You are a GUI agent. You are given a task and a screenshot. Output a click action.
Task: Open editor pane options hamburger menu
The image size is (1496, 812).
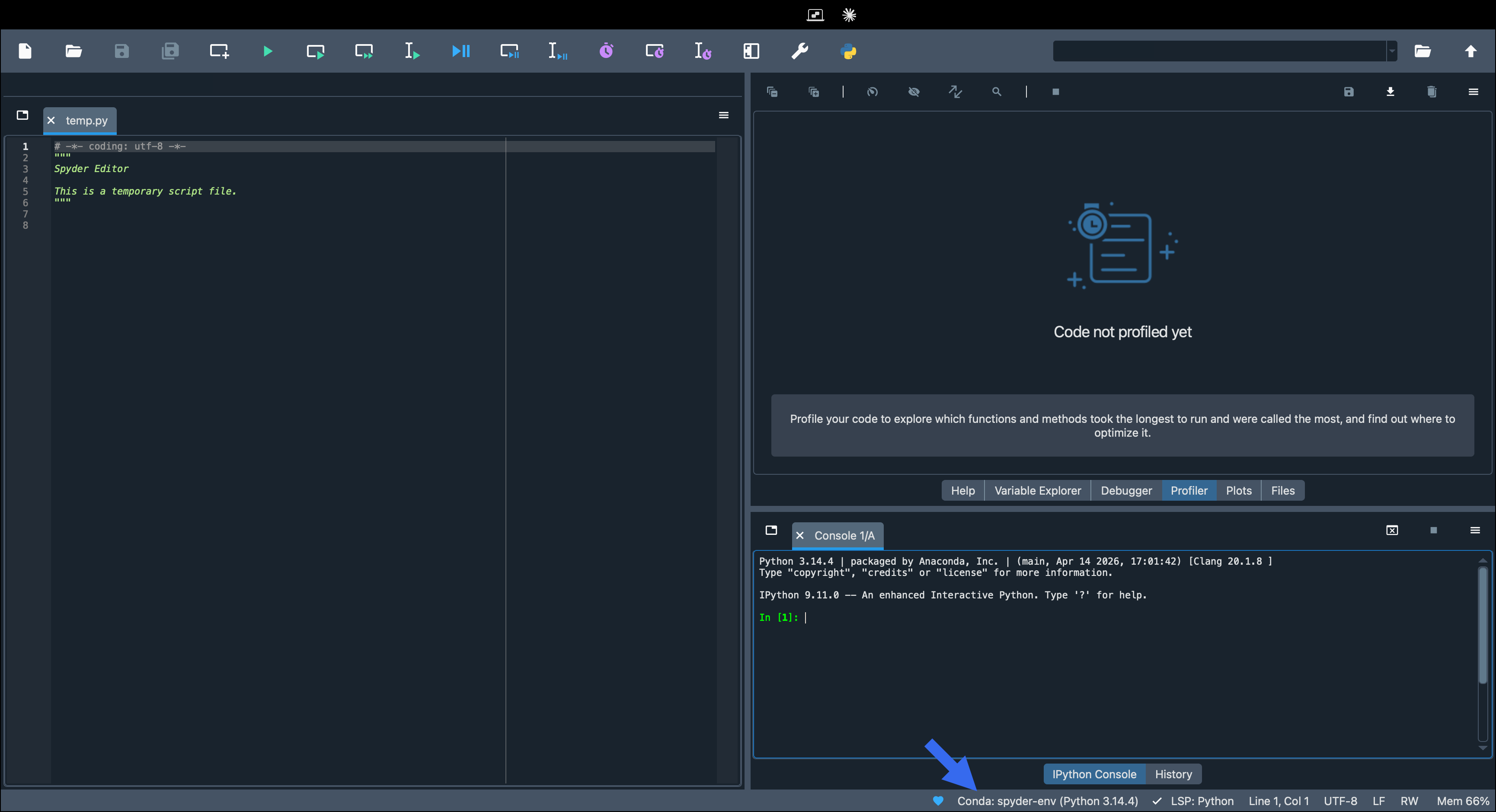tap(724, 115)
